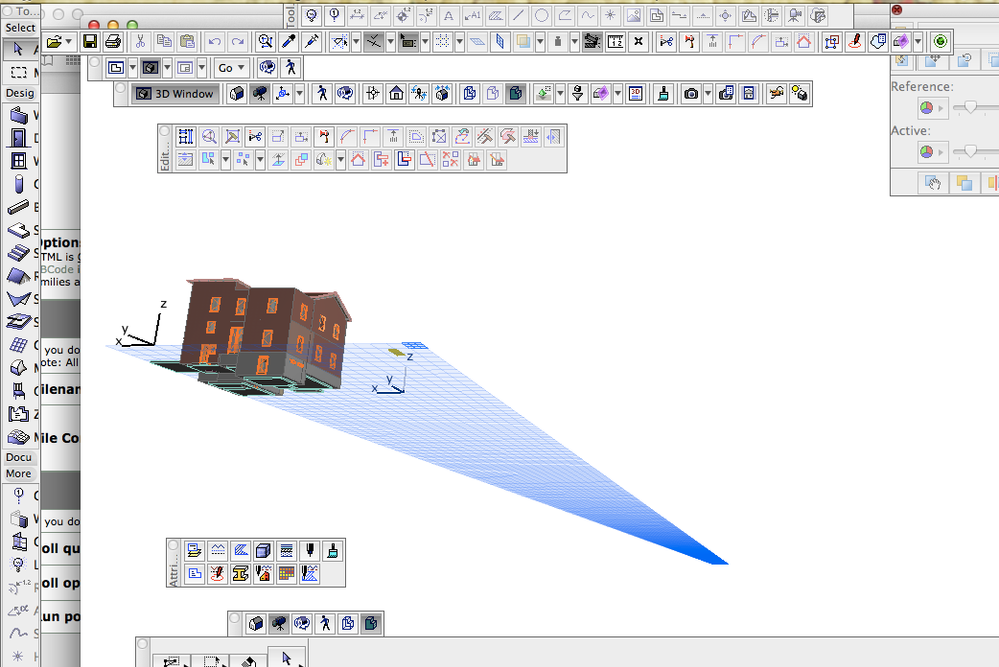Open Materials settings via the blue cube icon
Screen dimensions: 999x667
click(263, 550)
